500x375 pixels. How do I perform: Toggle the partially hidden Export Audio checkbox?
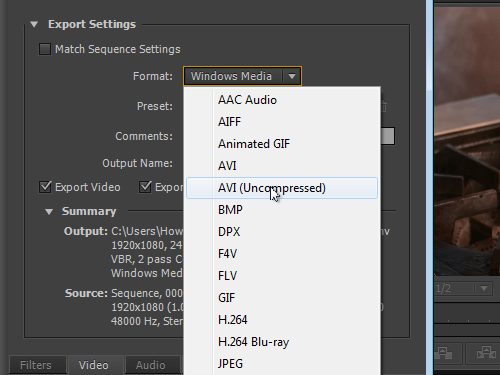click(145, 187)
